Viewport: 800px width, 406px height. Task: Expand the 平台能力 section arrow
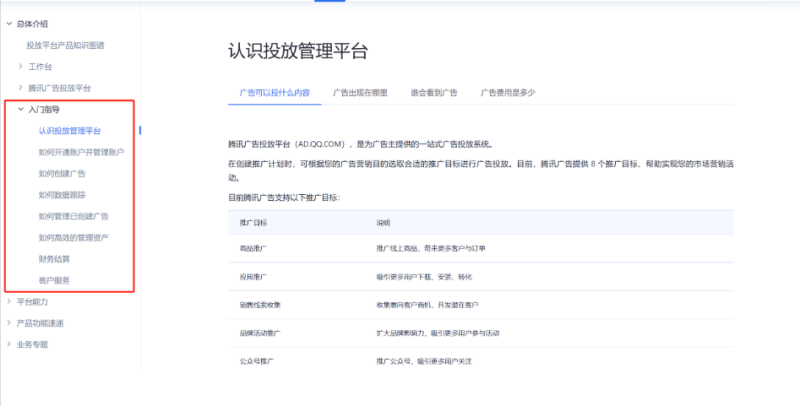click(x=9, y=301)
